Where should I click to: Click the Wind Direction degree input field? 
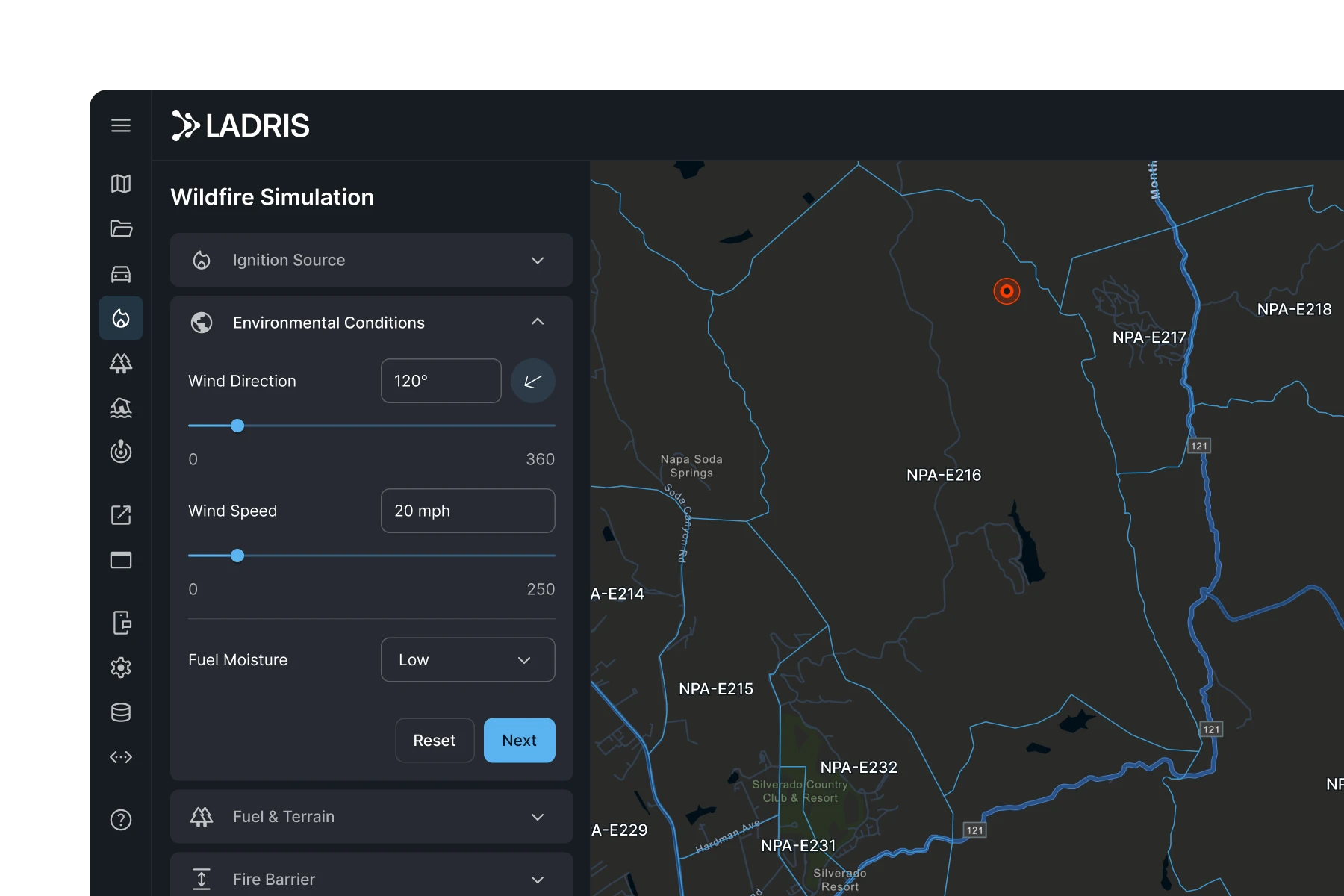click(441, 381)
